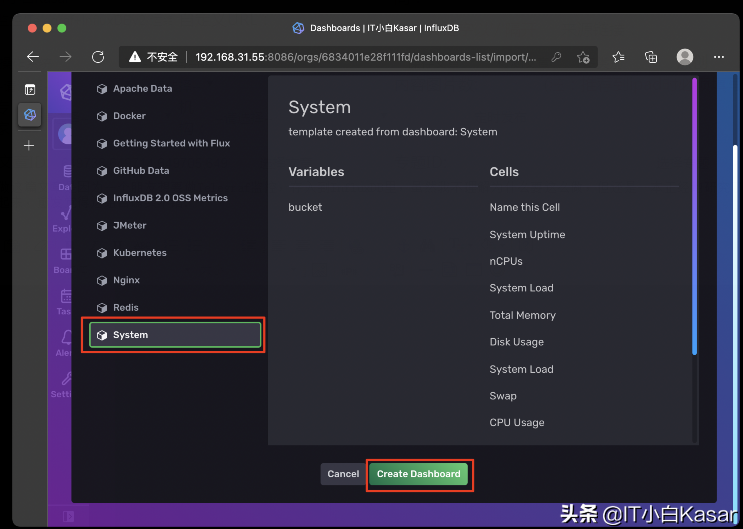The height and width of the screenshot is (529, 743).
Task: Click the address bar URL
Action: click(365, 57)
